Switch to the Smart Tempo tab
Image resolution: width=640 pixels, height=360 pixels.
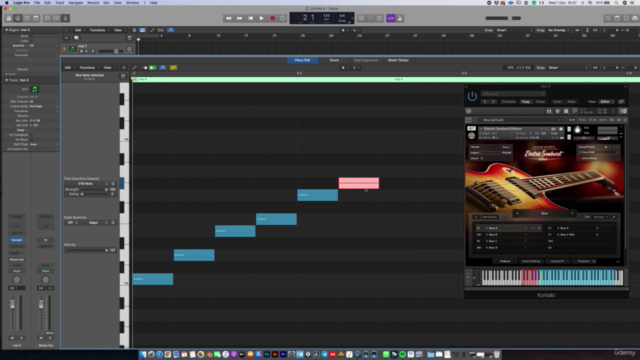pos(398,60)
